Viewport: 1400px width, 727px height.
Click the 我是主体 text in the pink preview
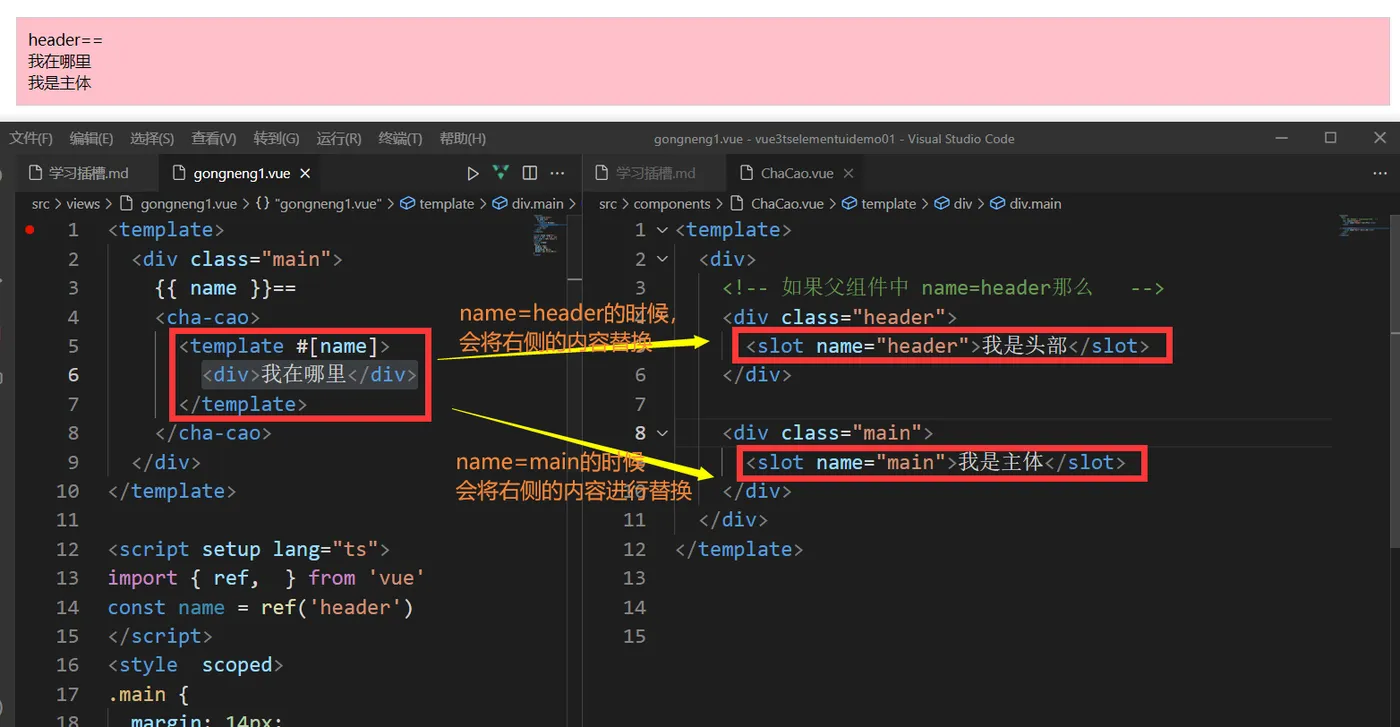[60, 83]
